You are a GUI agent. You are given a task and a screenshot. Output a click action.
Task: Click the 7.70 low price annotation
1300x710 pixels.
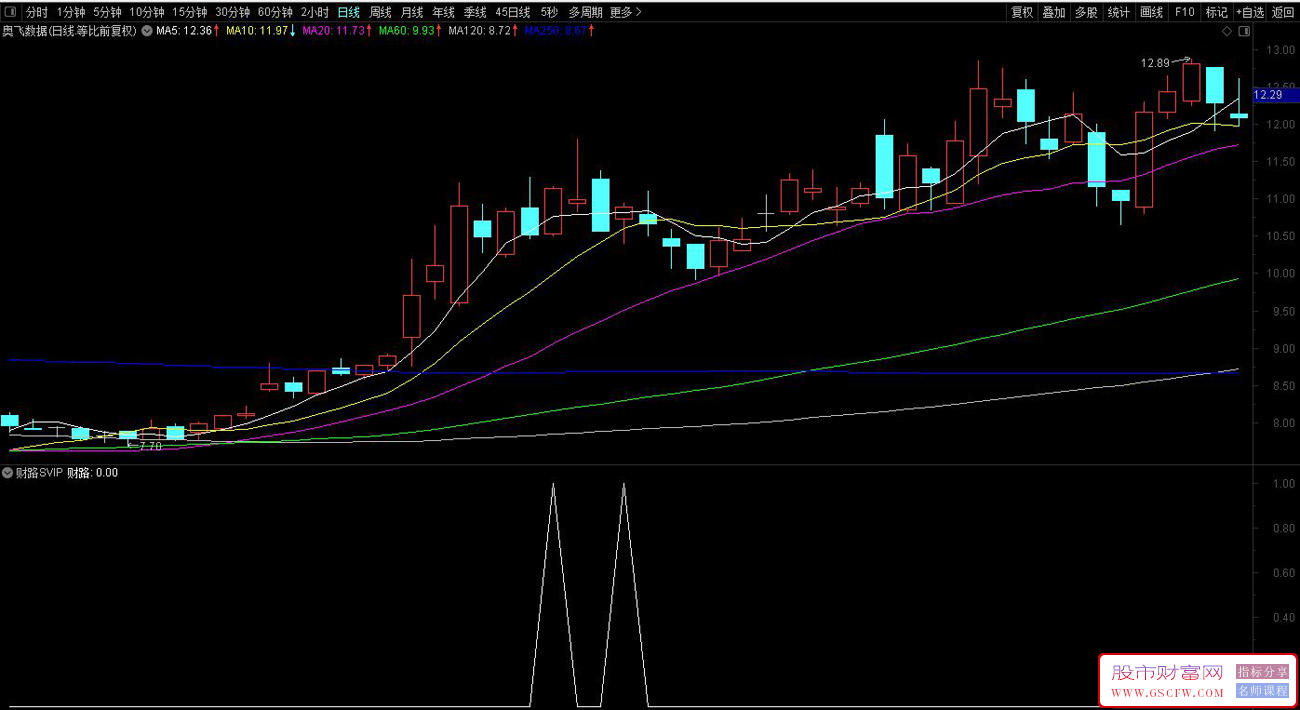[x=150, y=446]
